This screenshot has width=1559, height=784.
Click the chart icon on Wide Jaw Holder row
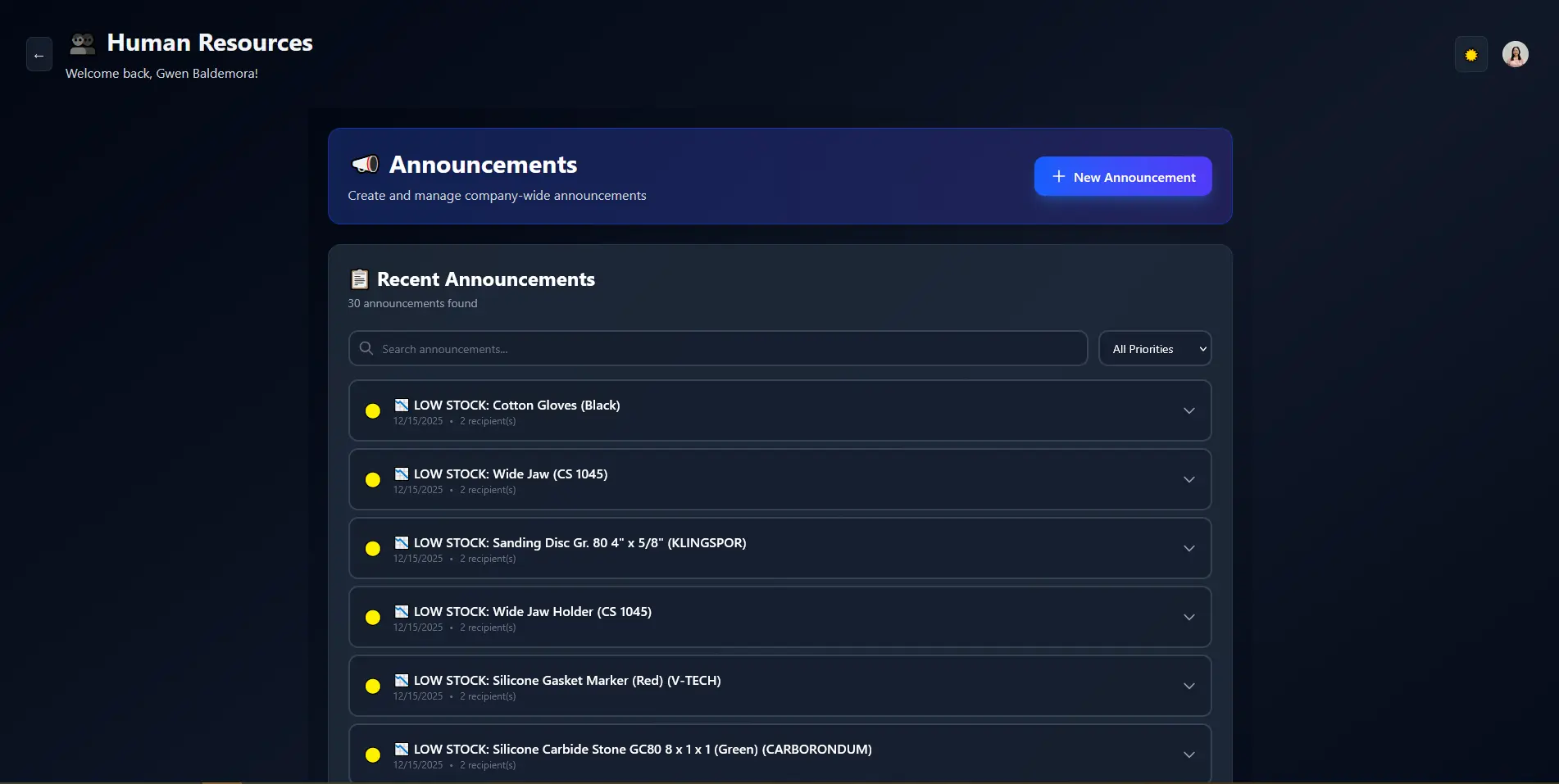[401, 611]
